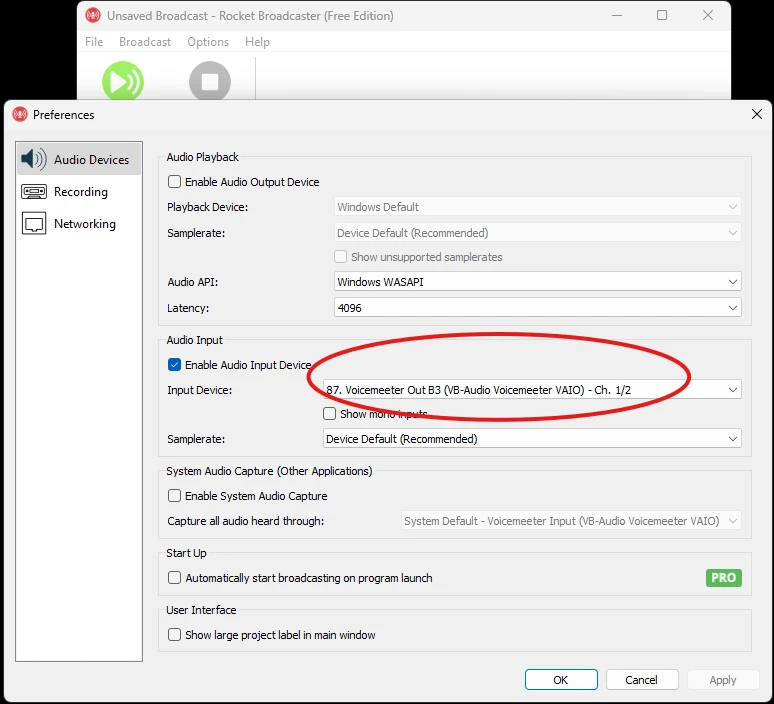Start broadcast with the green play icon

point(122,80)
